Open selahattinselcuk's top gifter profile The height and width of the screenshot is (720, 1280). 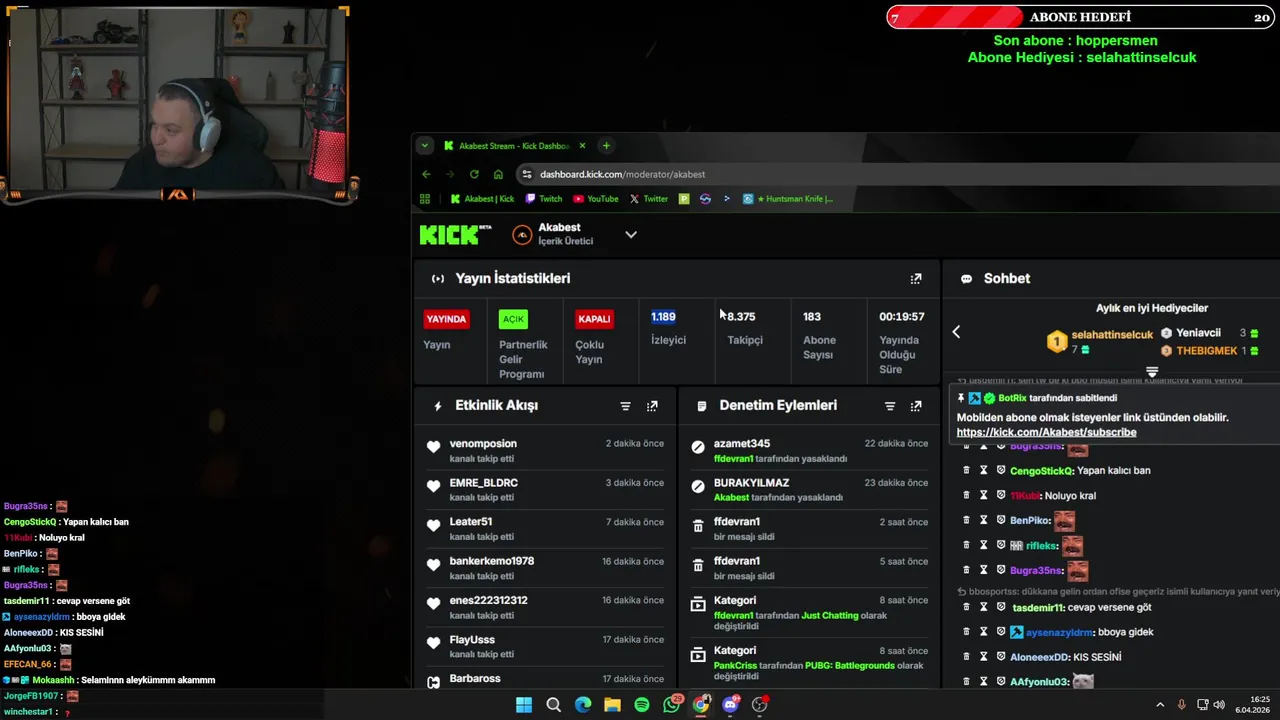click(x=1112, y=334)
